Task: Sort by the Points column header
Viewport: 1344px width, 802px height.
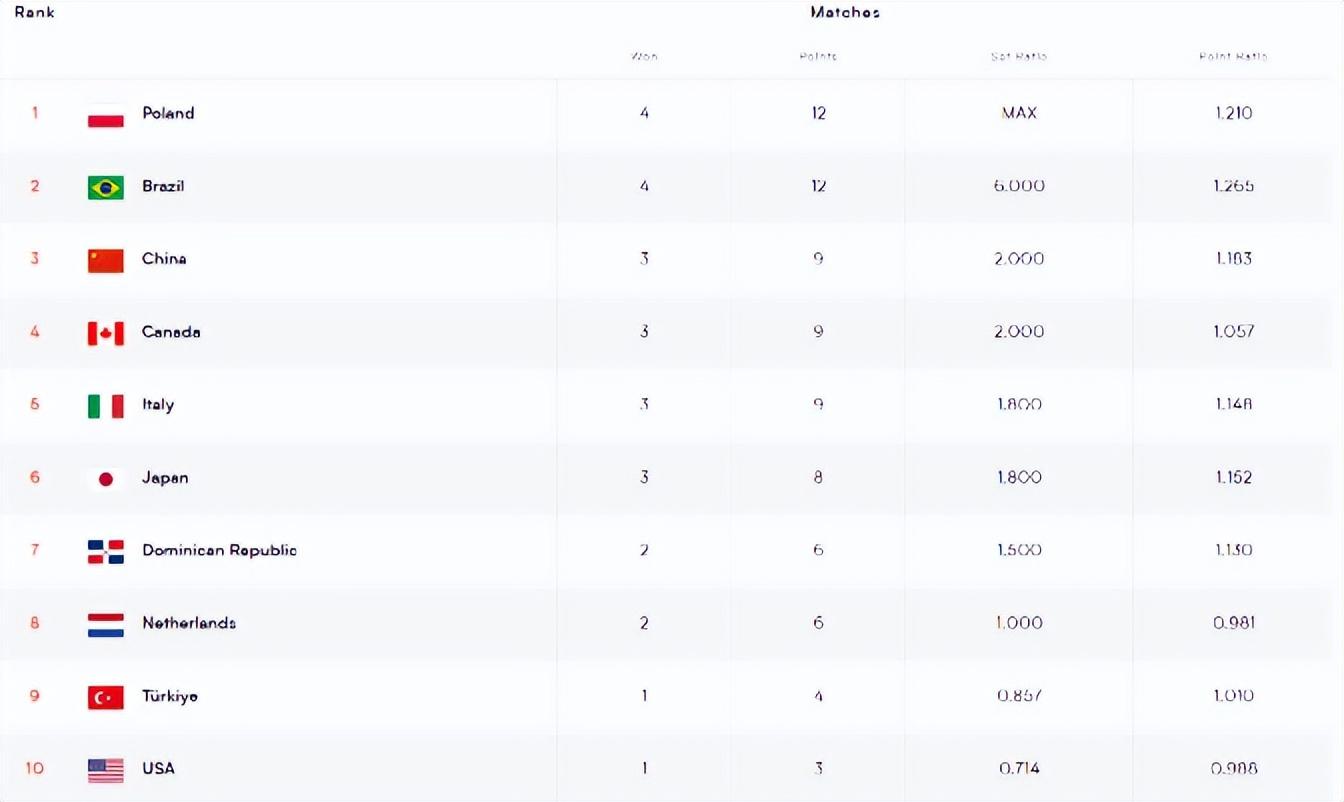Action: tap(818, 56)
